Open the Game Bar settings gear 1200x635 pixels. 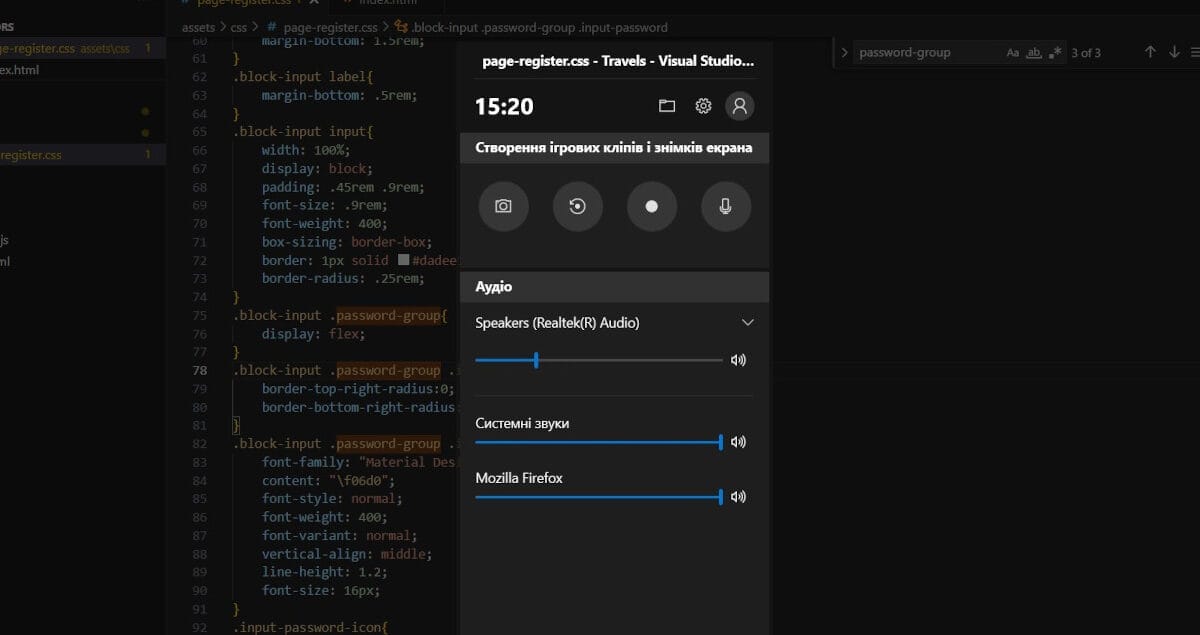coord(703,106)
